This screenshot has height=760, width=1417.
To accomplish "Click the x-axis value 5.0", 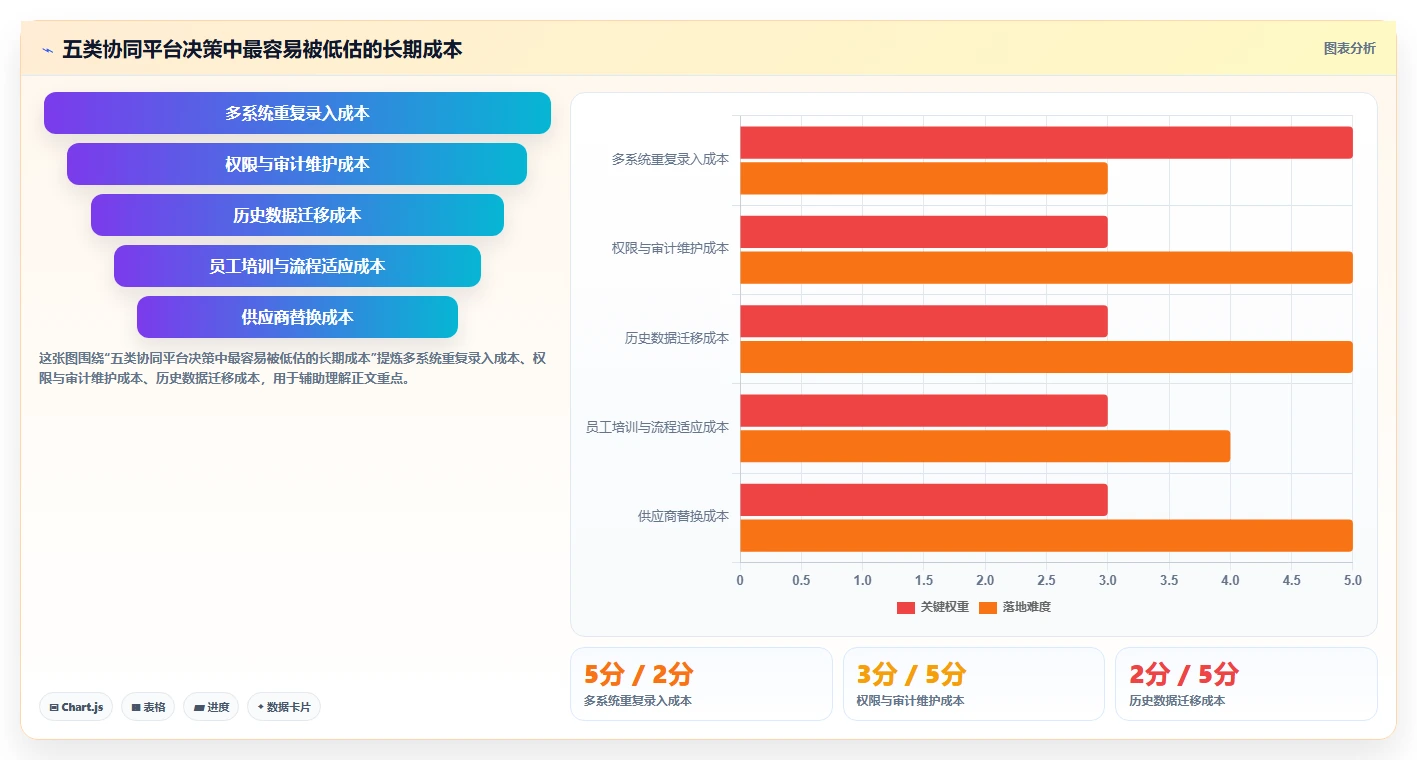I will point(1353,580).
